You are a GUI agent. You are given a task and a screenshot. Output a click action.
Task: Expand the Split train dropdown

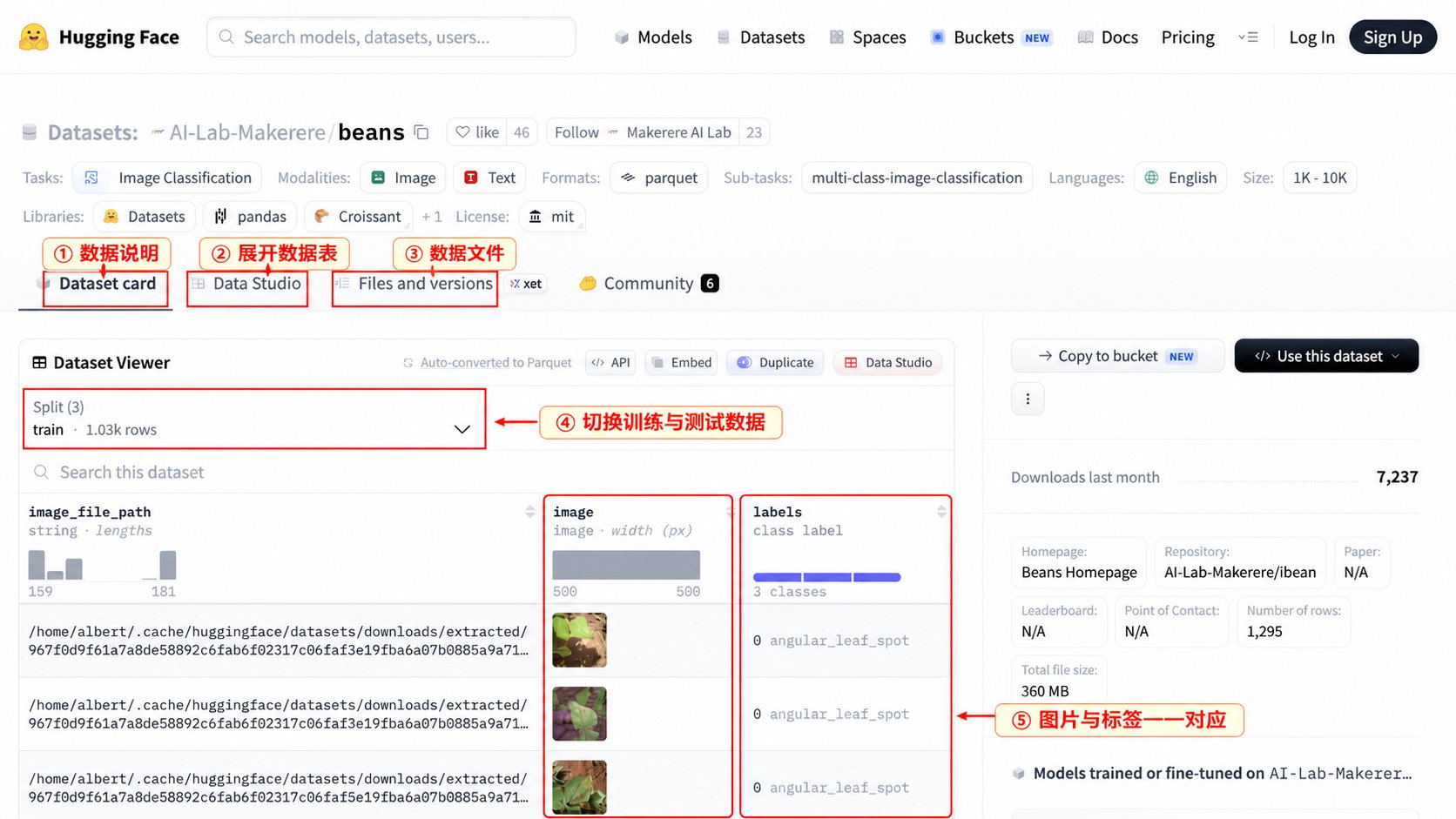click(x=254, y=419)
